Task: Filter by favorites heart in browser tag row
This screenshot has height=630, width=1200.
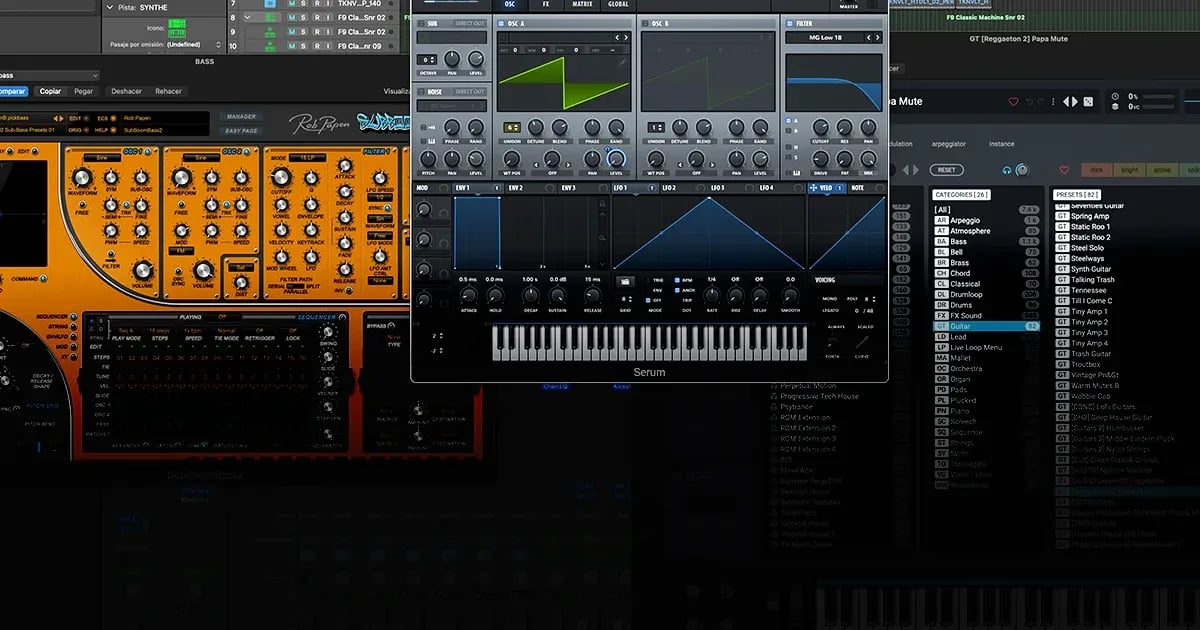Action: click(1064, 170)
